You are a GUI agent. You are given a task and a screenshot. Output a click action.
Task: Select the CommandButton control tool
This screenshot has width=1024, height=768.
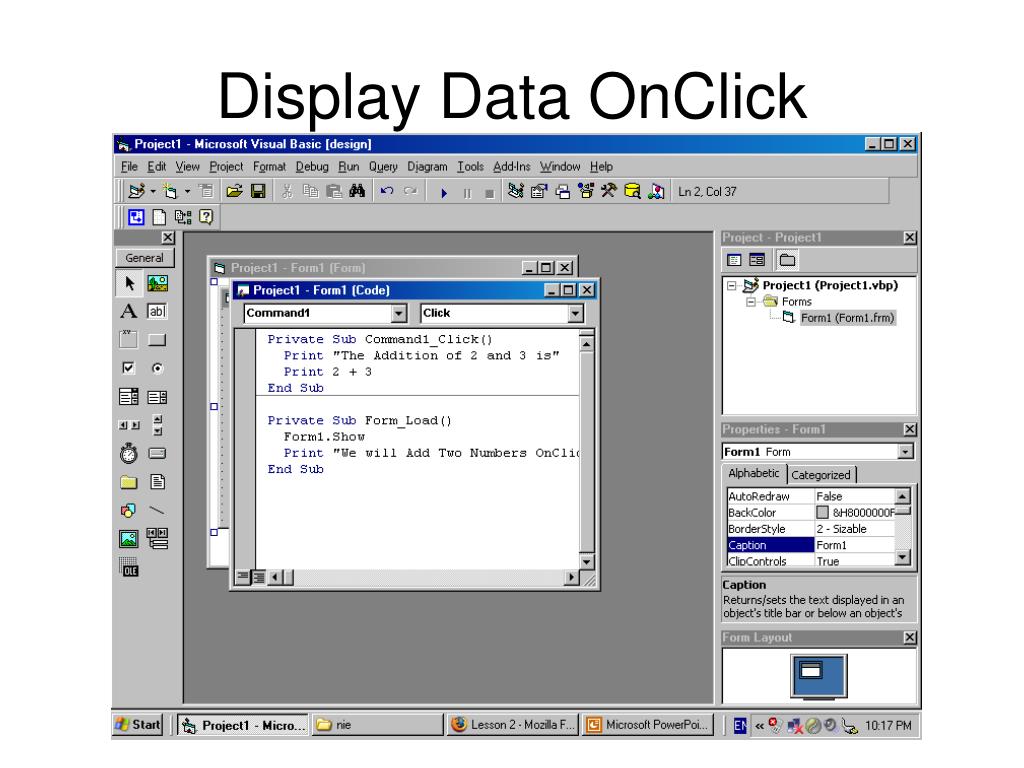pyautogui.click(x=157, y=340)
